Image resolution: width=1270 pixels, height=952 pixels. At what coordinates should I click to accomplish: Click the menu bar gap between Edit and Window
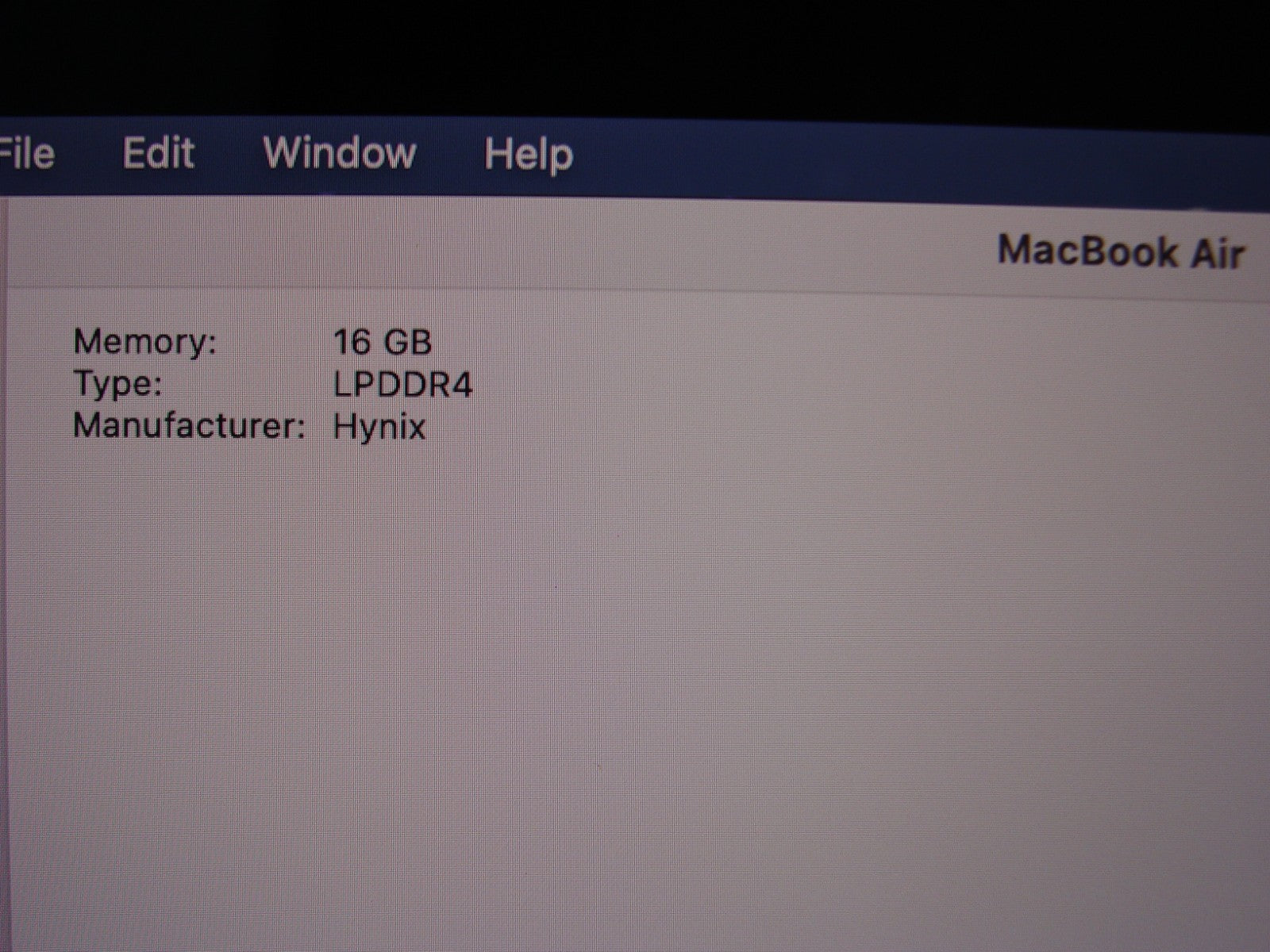tap(229, 152)
